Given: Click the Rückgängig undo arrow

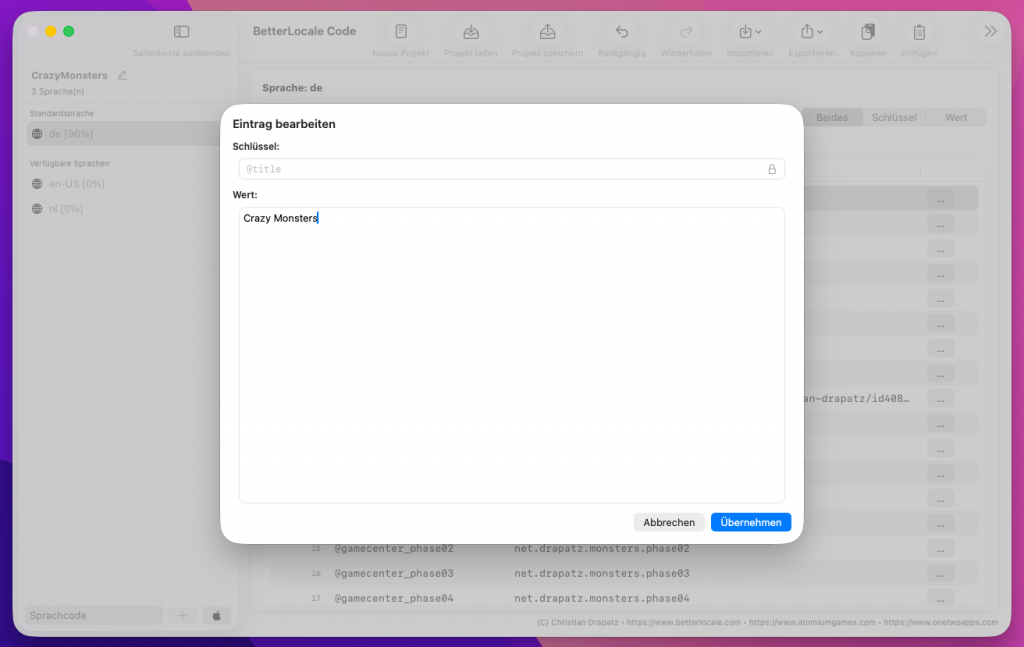Looking at the screenshot, I should pos(622,32).
